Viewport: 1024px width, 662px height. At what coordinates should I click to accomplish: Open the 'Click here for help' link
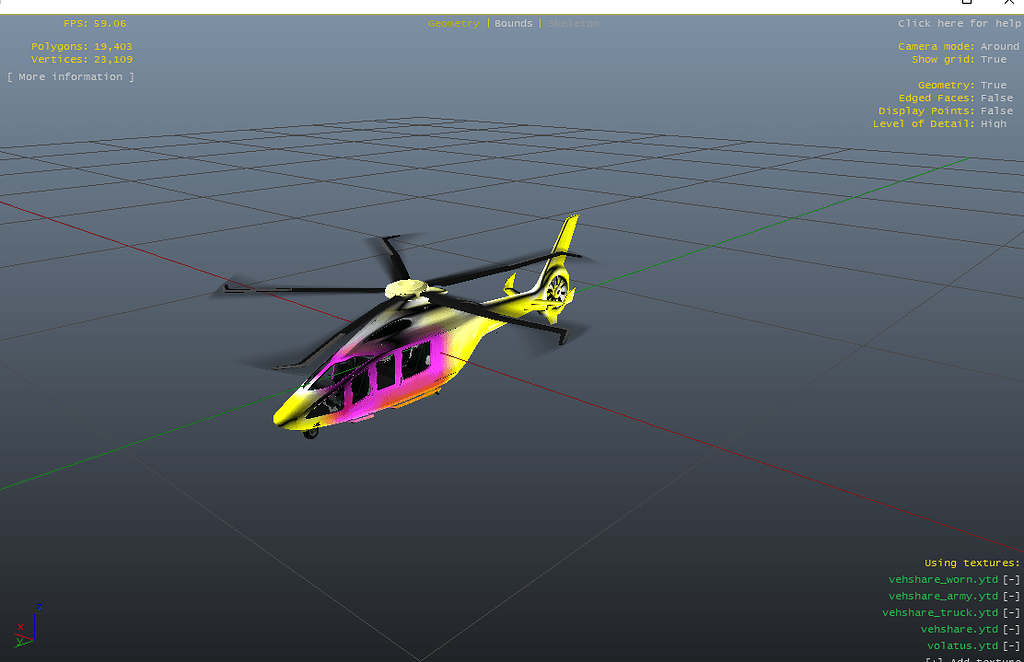pyautogui.click(x=959, y=22)
